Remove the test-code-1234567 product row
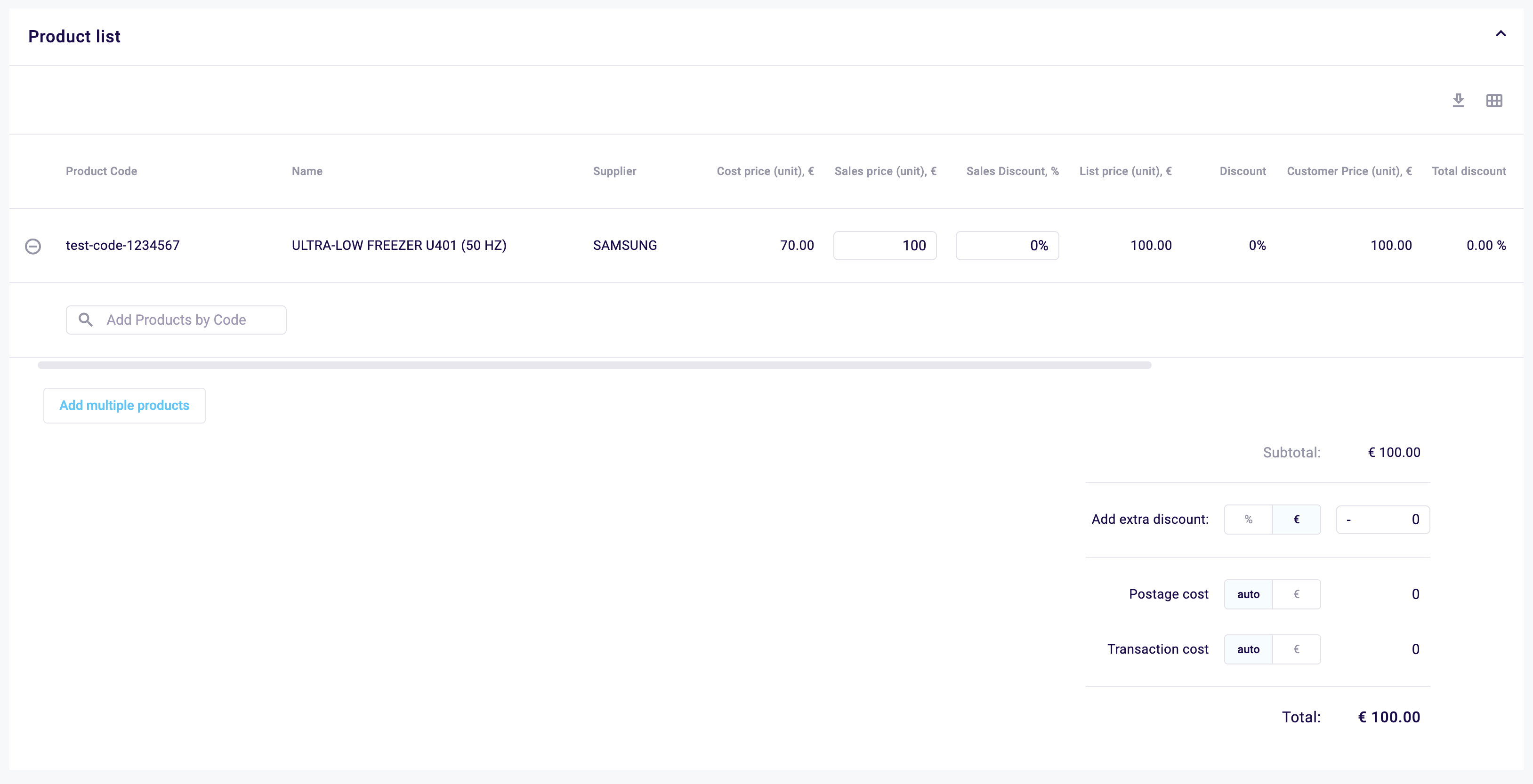Viewport: 1533px width, 784px height. [33, 246]
